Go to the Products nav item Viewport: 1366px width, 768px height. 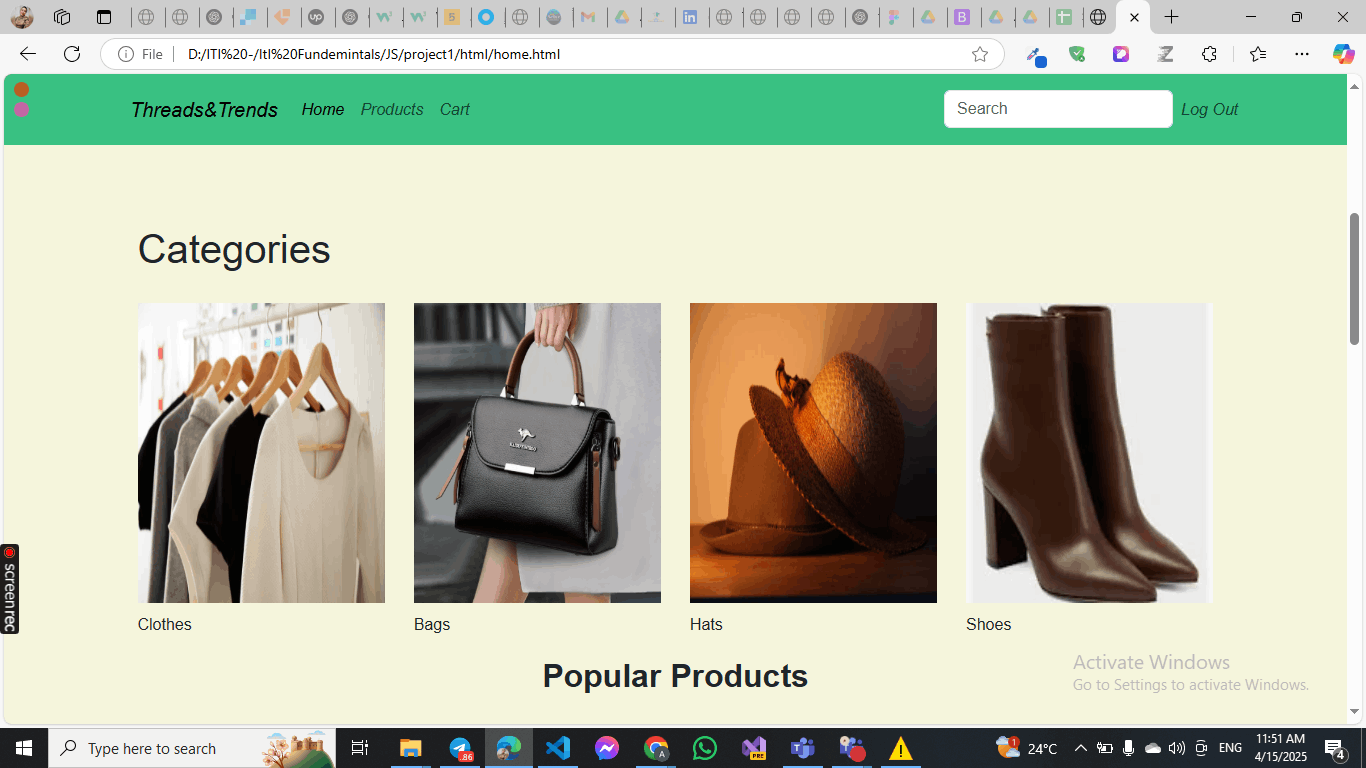pos(392,110)
